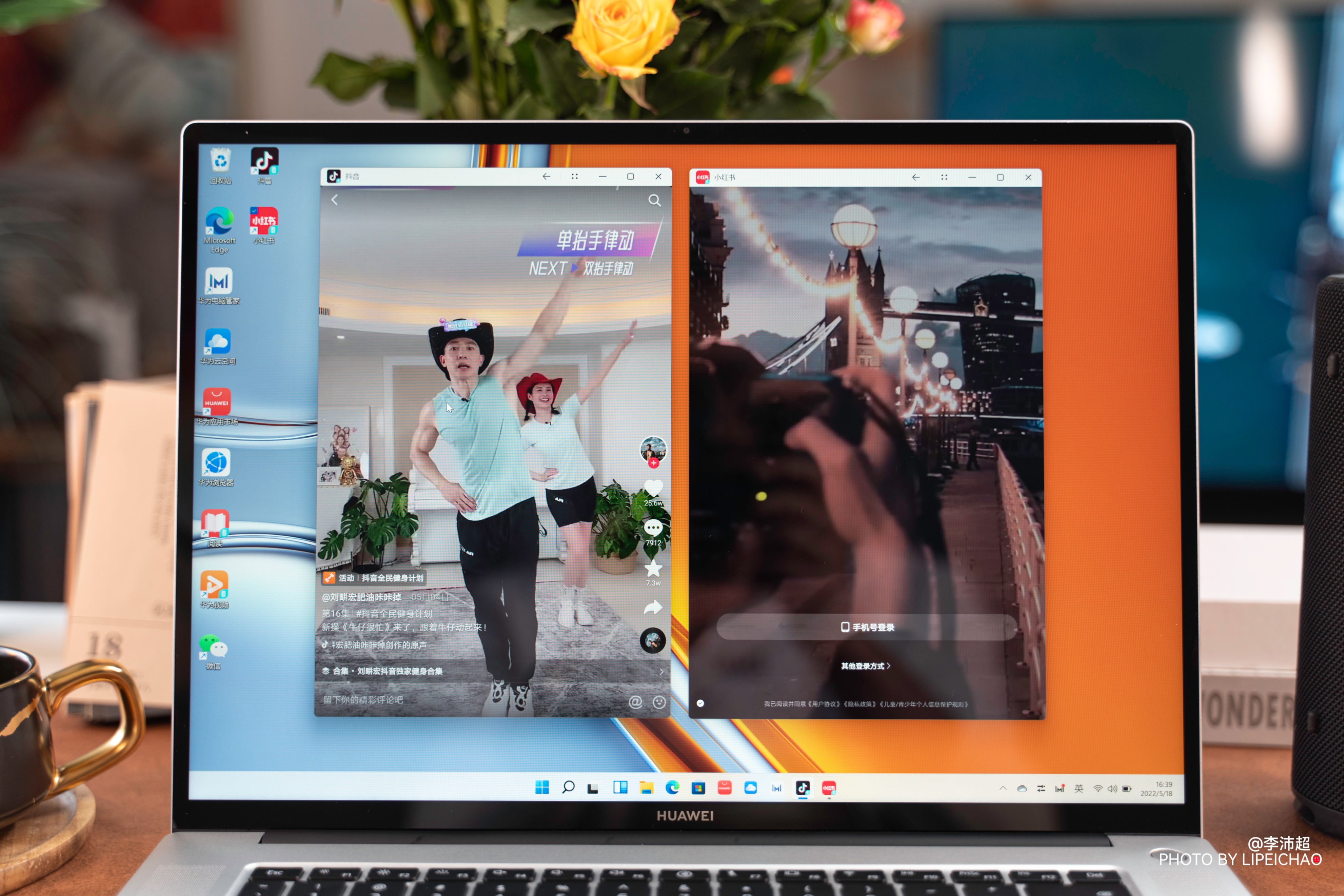The height and width of the screenshot is (896, 1344).
Task: Open Huawei Cloud on the taskbar
Action: [x=750, y=788]
